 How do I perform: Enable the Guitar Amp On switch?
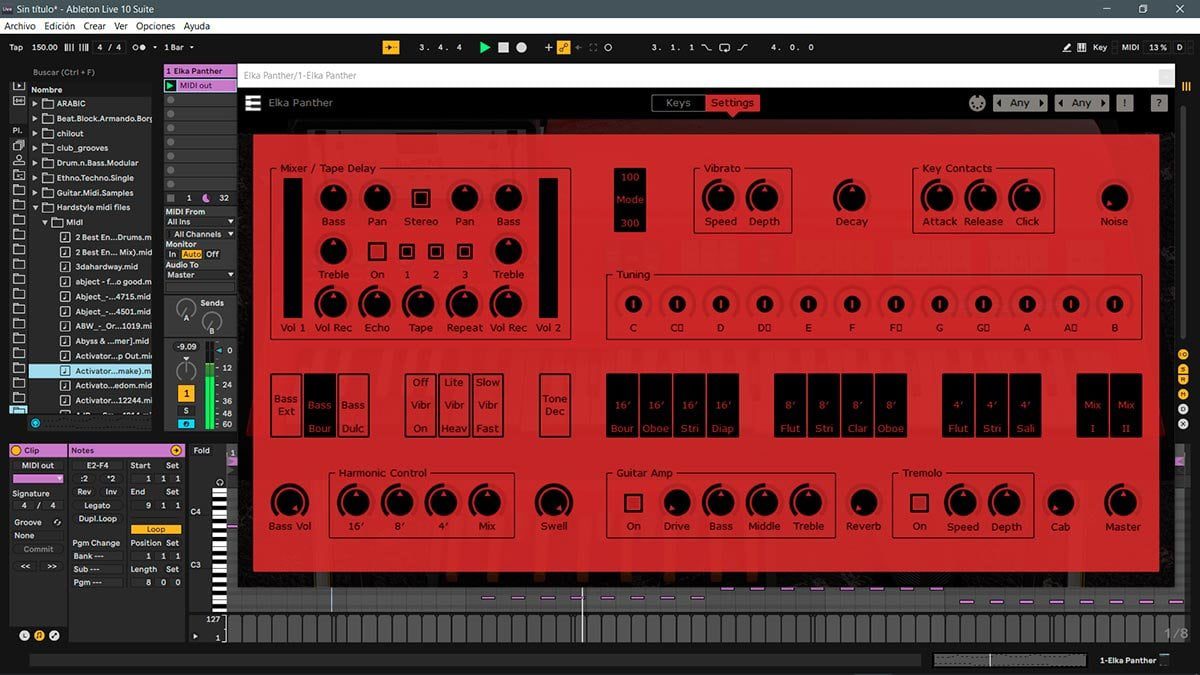coord(633,503)
